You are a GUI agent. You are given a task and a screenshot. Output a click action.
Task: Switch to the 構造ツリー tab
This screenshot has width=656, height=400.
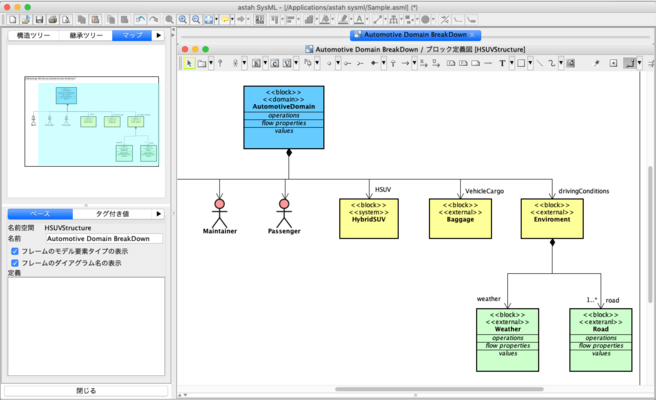pos(32,35)
